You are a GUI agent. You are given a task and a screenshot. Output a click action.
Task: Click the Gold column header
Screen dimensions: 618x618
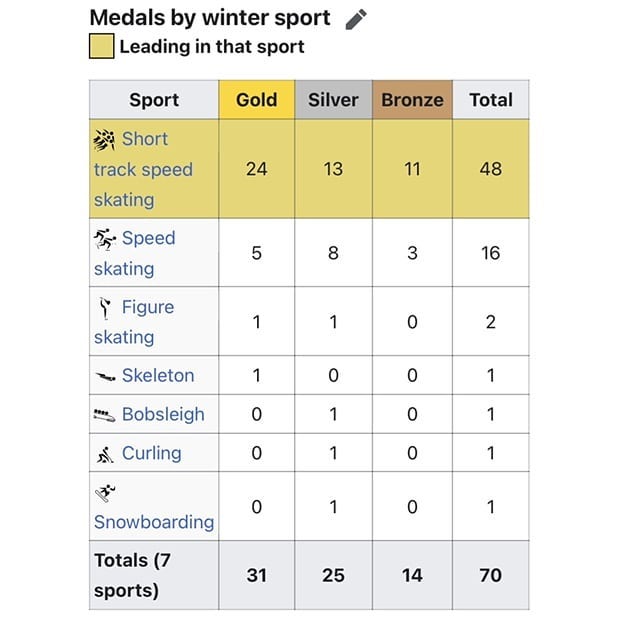(256, 100)
